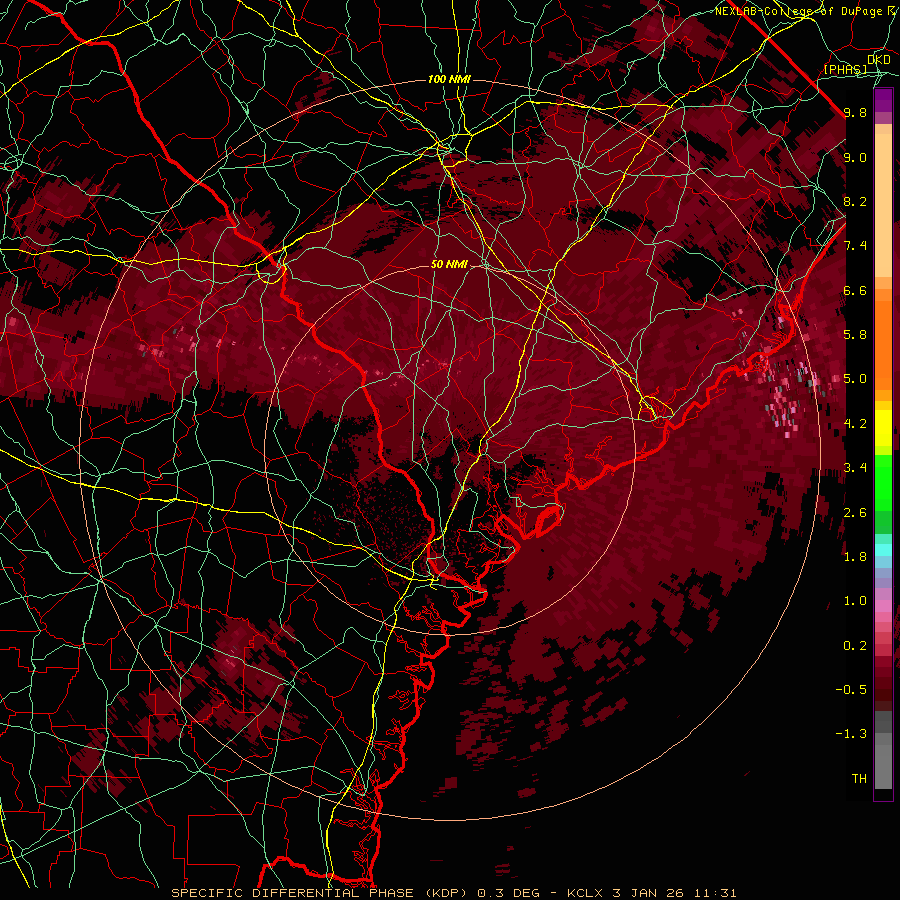Click the 9.8 value on the scale
This screenshot has height=900, width=900.
[855, 112]
